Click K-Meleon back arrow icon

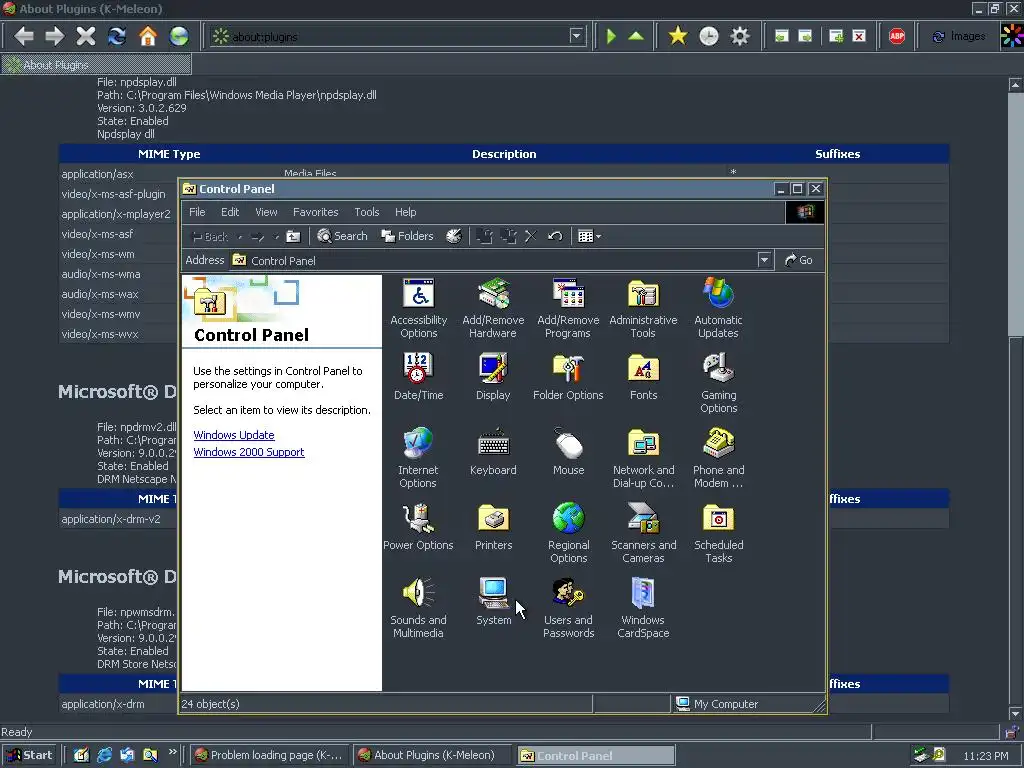(x=24, y=36)
